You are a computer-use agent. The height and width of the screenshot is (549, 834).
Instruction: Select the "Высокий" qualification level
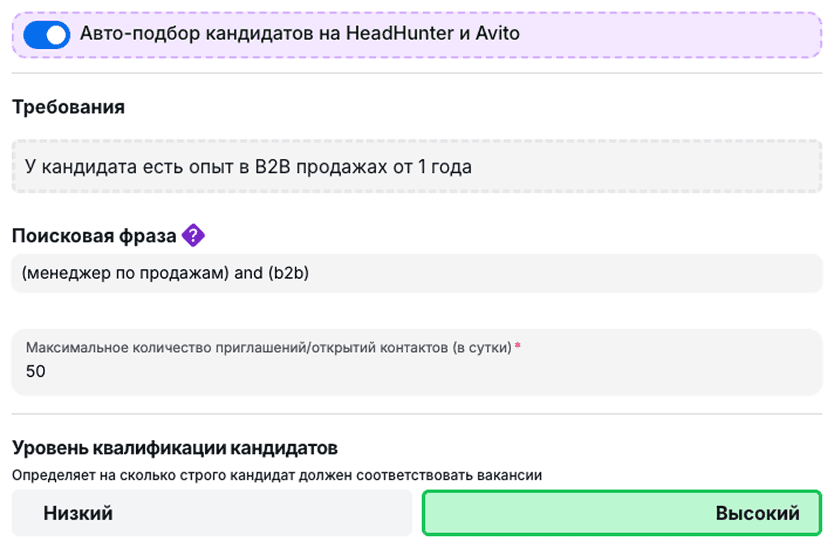(x=622, y=513)
